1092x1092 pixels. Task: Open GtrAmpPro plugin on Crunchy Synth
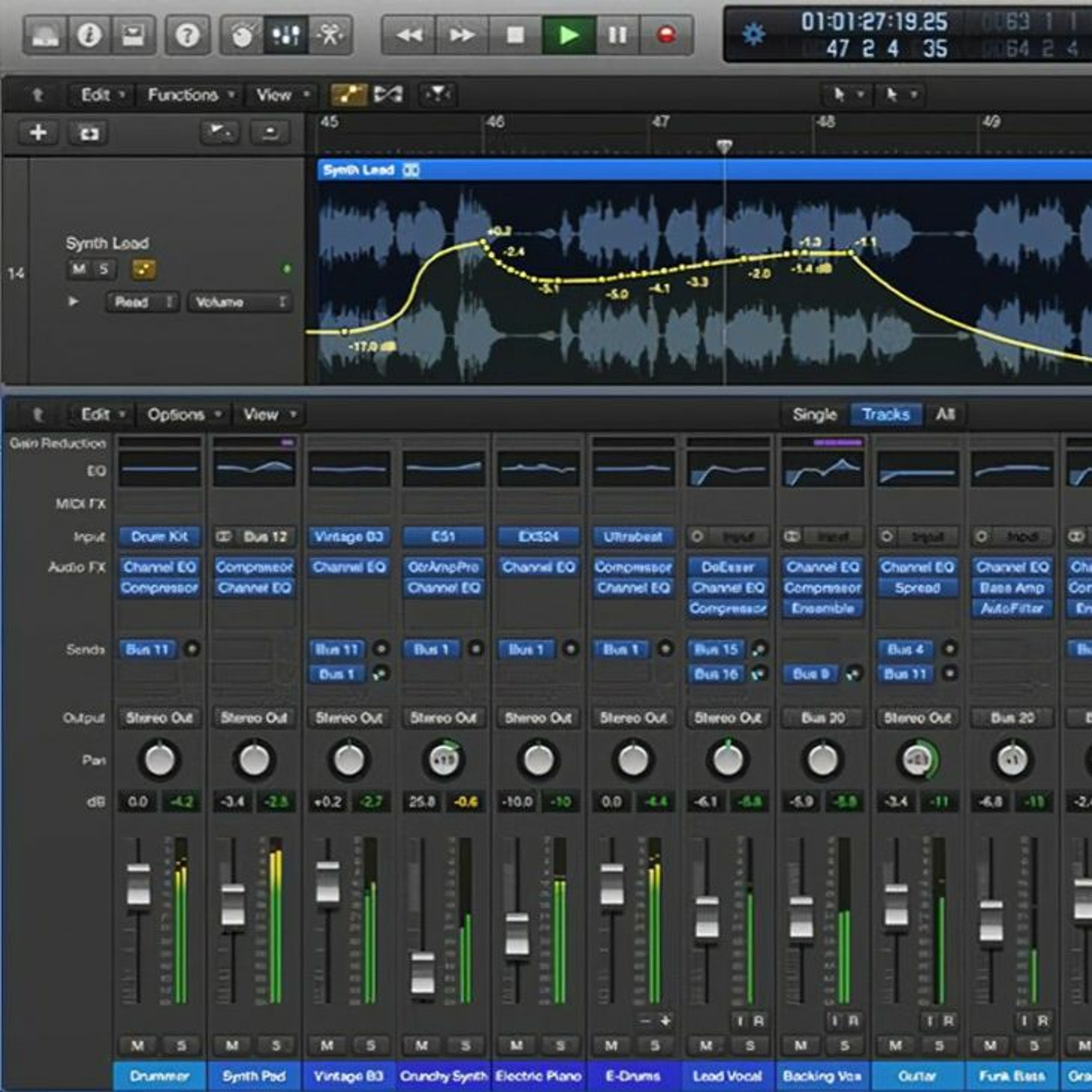tap(444, 567)
